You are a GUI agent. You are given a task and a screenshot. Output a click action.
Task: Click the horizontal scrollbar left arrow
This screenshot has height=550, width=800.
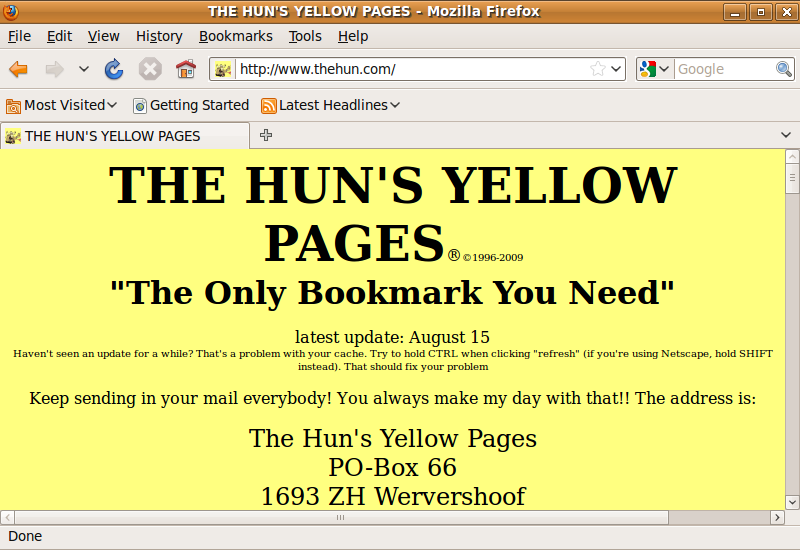coord(7,517)
